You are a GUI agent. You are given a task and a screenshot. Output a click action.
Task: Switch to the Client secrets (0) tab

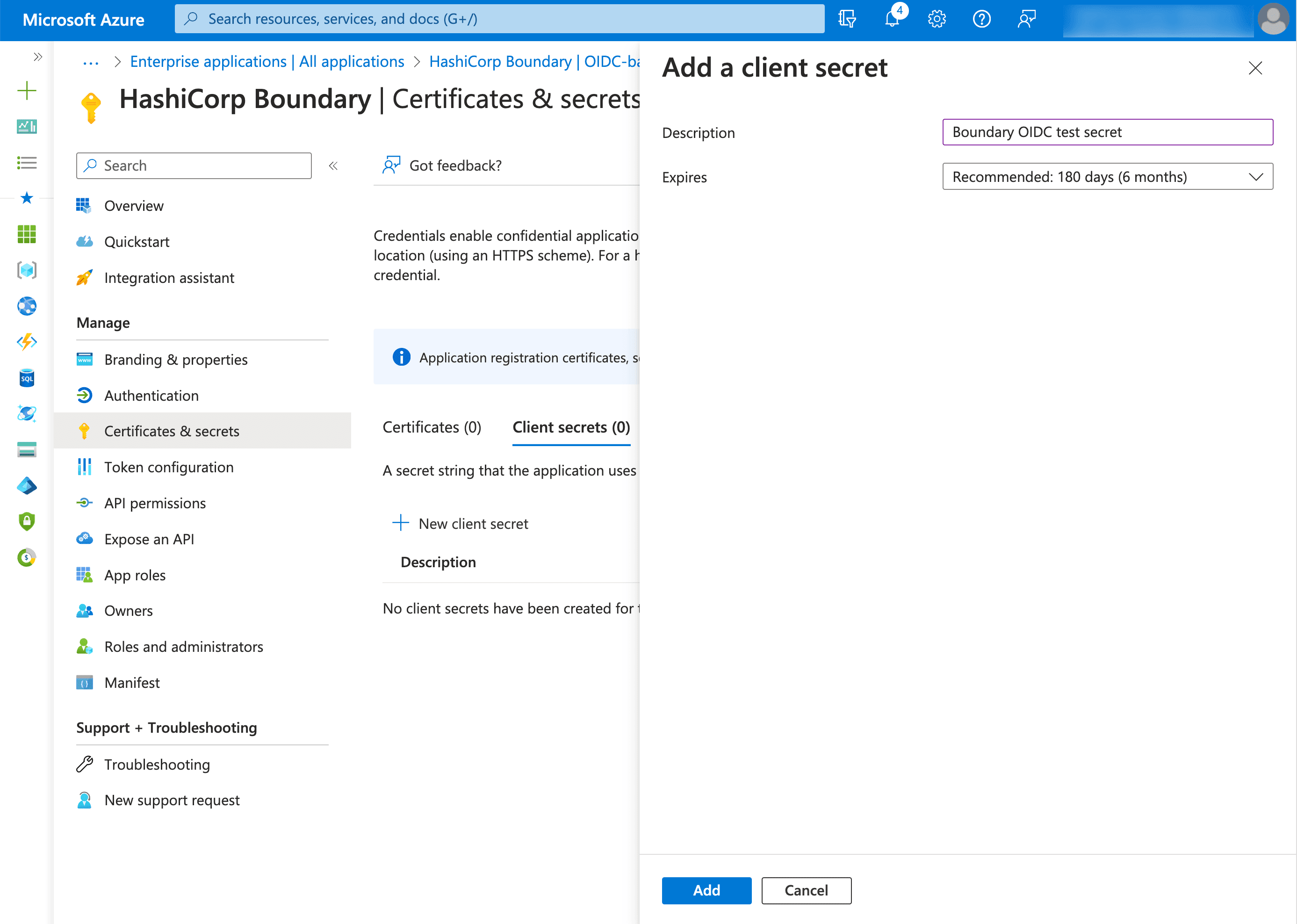pyautogui.click(x=571, y=427)
